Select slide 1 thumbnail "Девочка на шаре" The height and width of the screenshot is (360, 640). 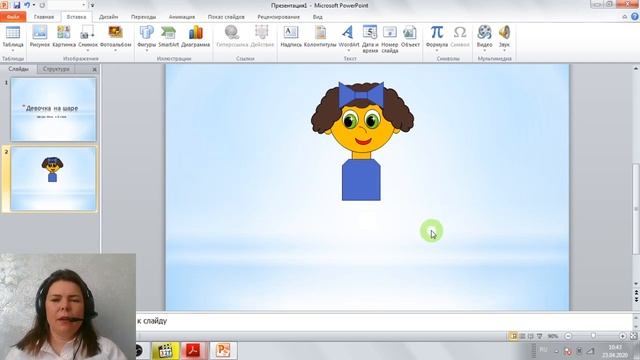pyautogui.click(x=53, y=109)
